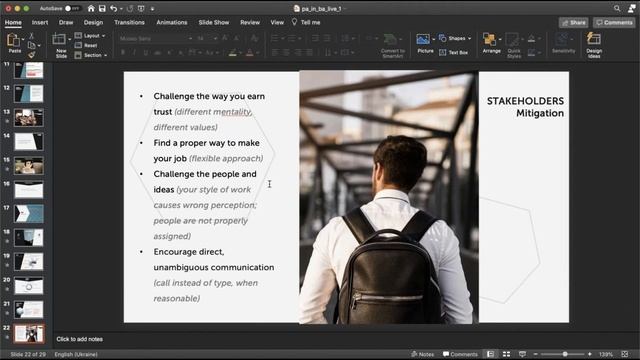
Task: Switch to the Transitions tab
Action: (x=129, y=22)
